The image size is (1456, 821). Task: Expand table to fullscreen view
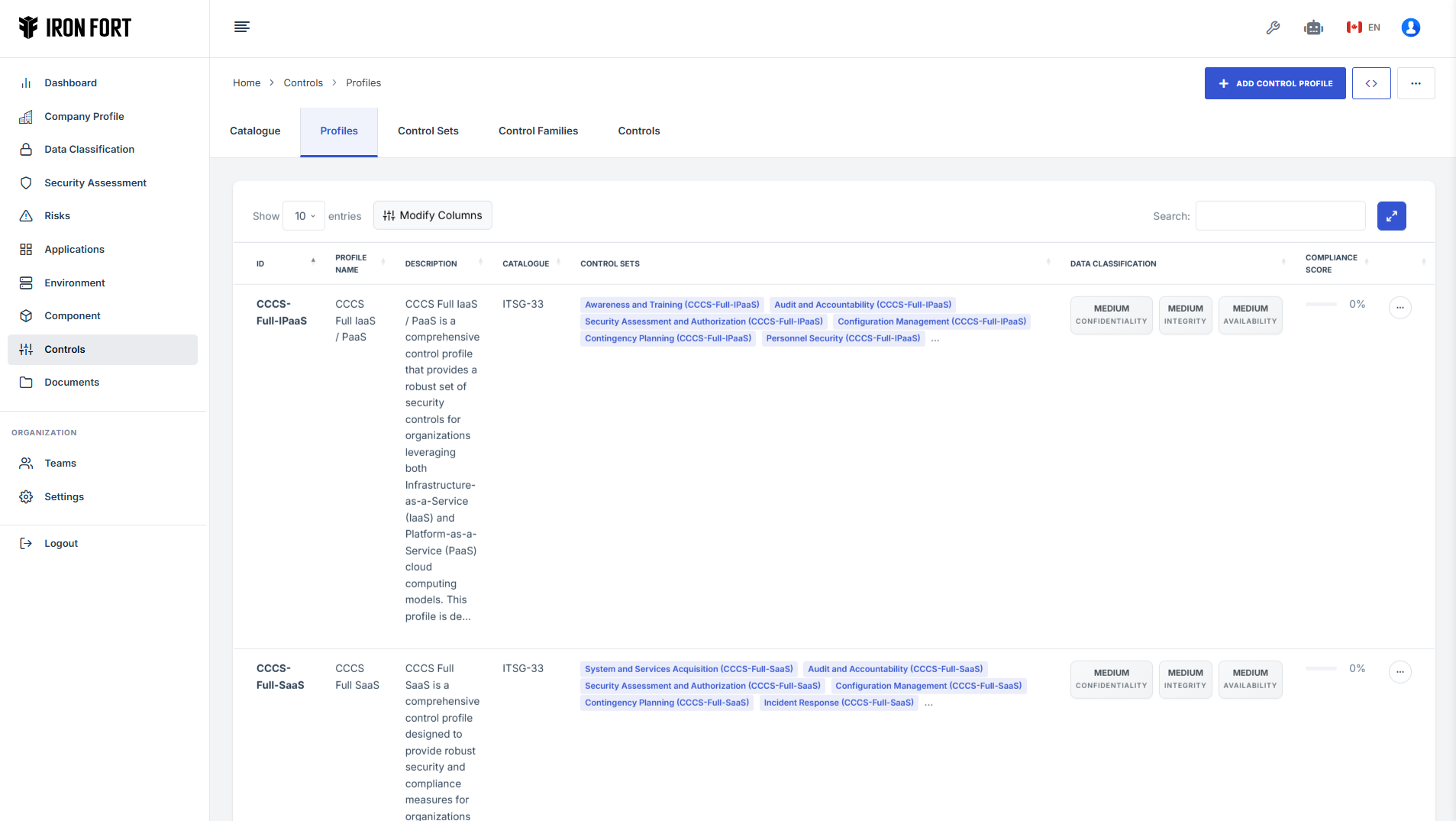pyautogui.click(x=1391, y=216)
